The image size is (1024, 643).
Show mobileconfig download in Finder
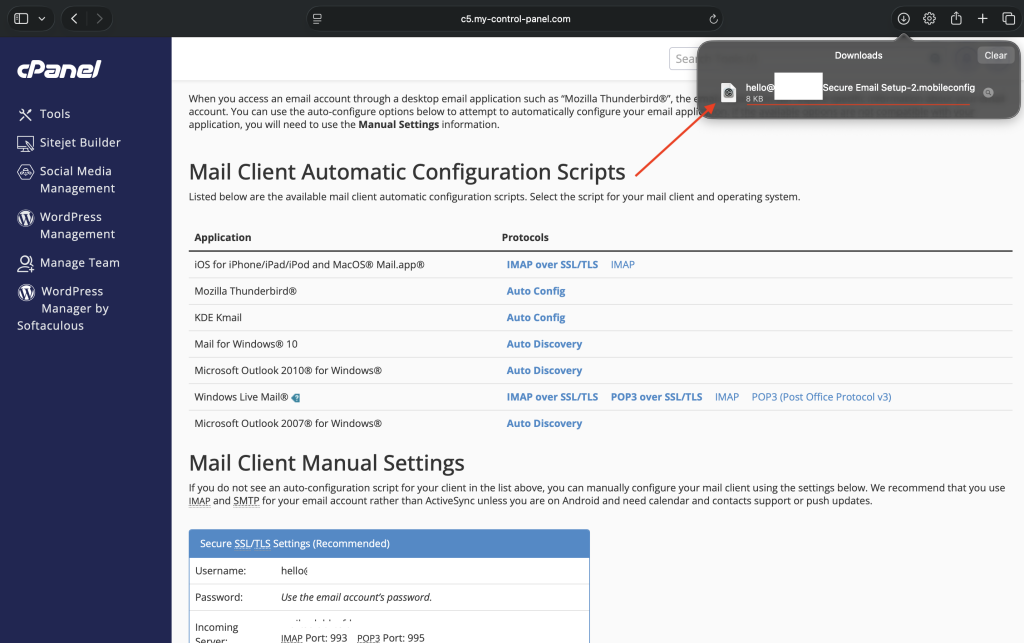click(x=988, y=93)
